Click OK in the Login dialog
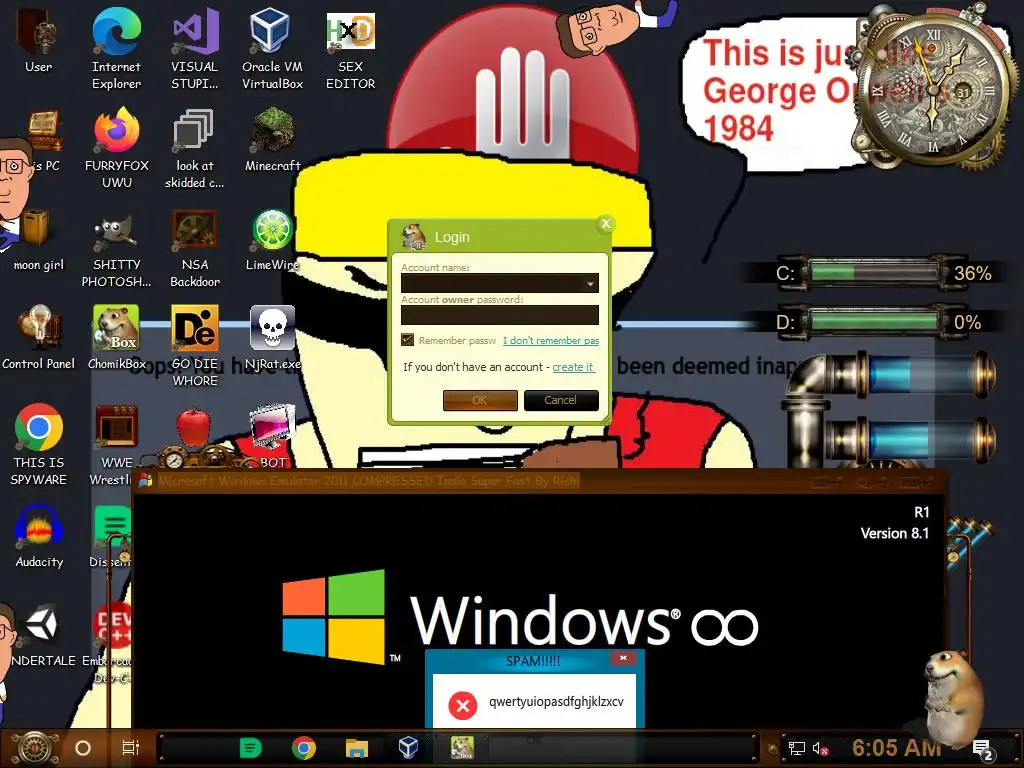Viewport: 1024px width, 768px height. pos(480,400)
